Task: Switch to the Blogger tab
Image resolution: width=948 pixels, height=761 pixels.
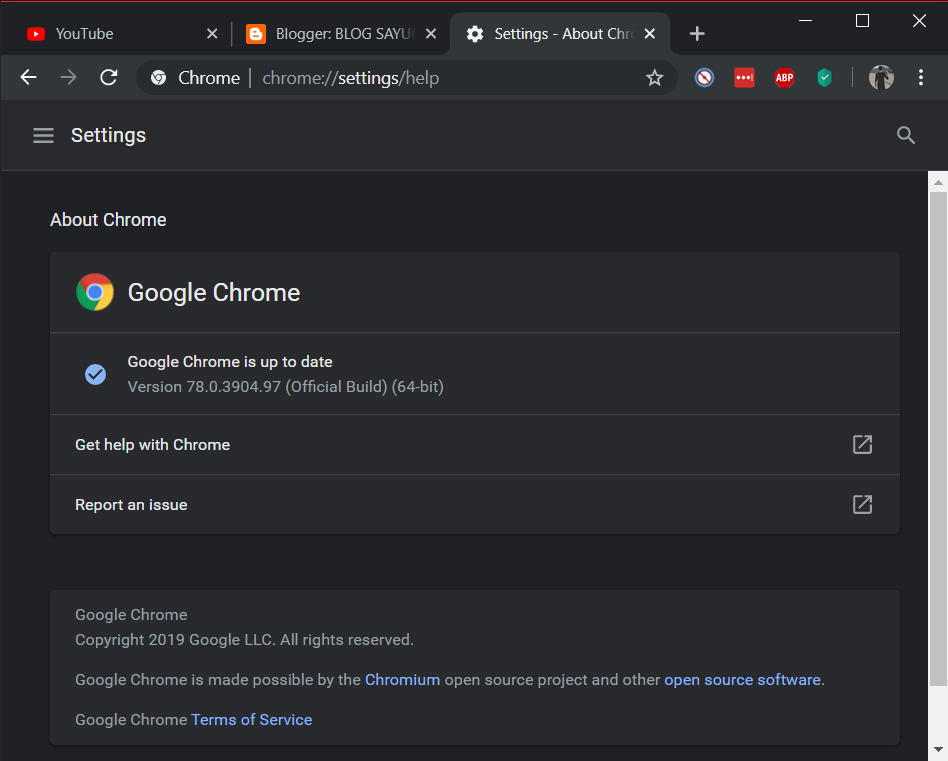Action: 330,34
